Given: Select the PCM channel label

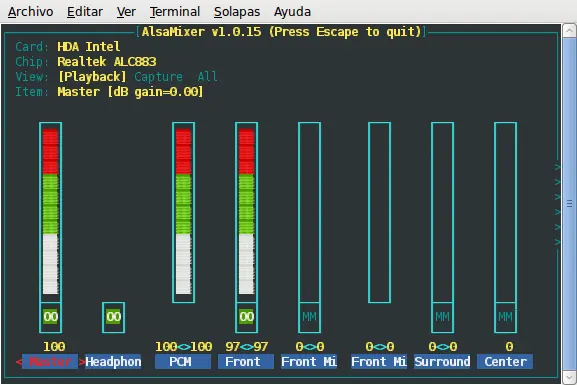Looking at the screenshot, I should pyautogui.click(x=183, y=361).
